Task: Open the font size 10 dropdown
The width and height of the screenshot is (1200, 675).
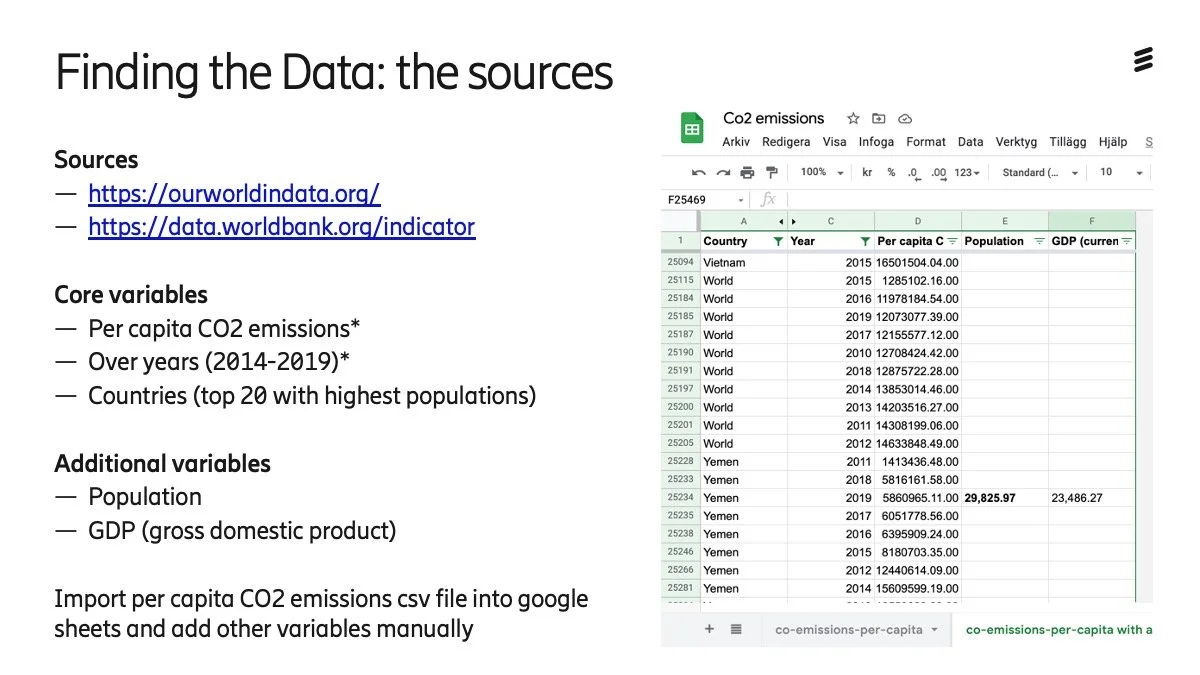Action: tap(1121, 172)
